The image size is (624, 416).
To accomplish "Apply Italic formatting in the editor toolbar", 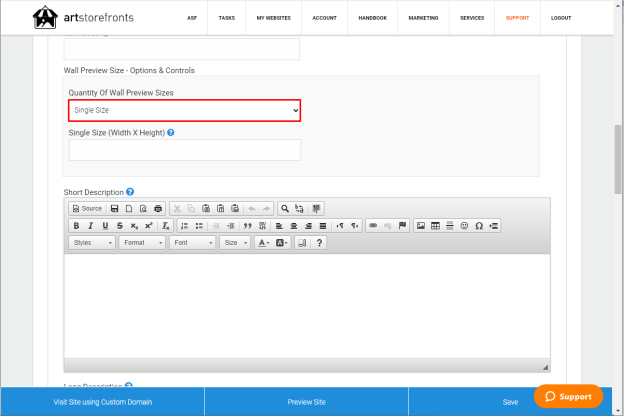I will coord(90,226).
